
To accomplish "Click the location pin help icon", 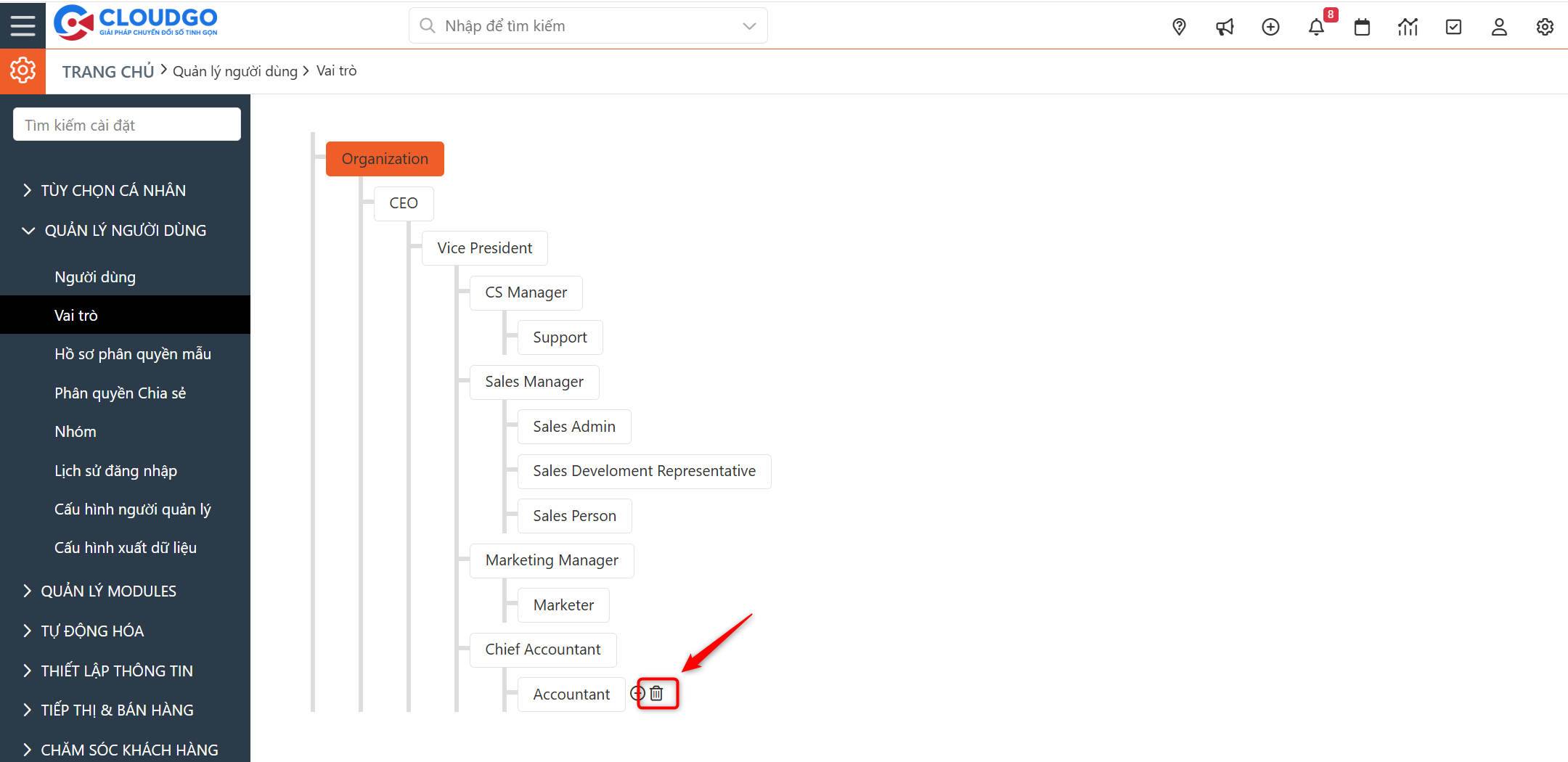I will (x=1179, y=26).
